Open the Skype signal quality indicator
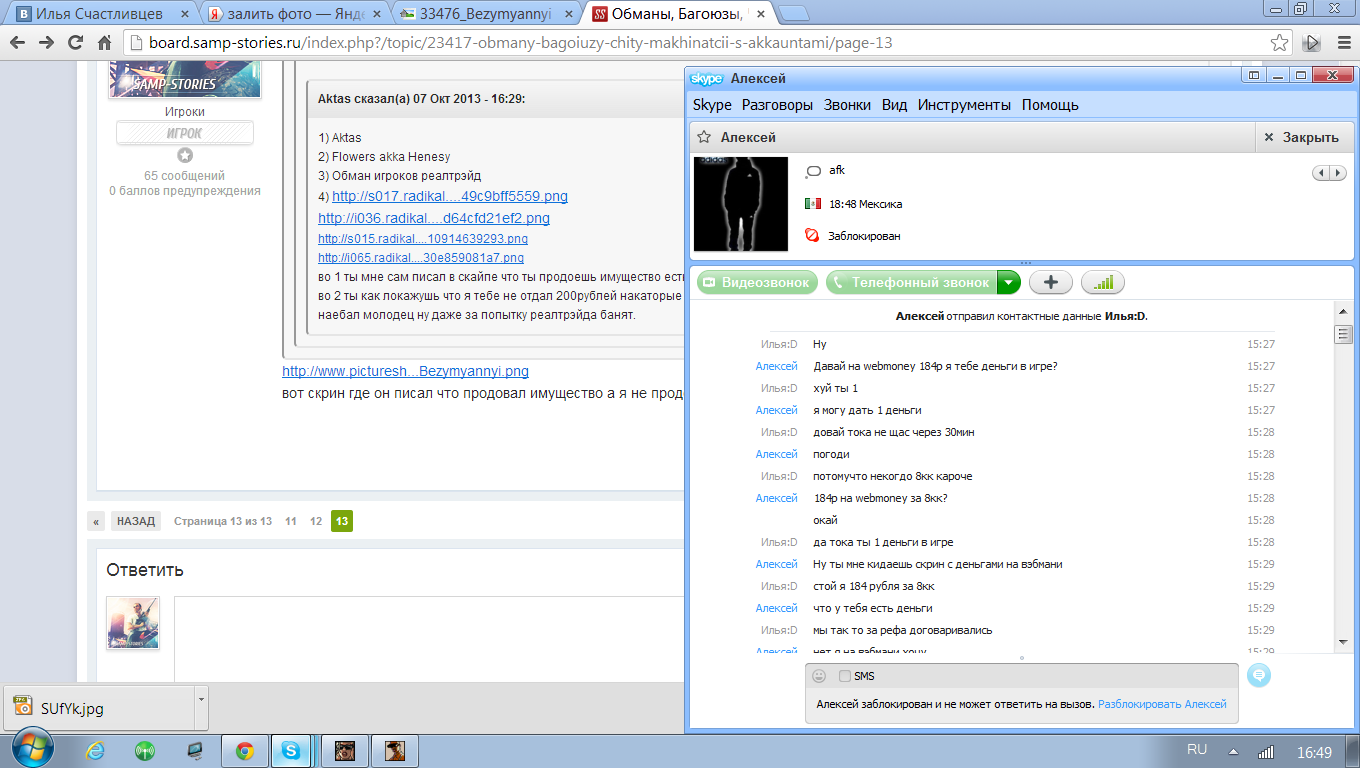This screenshot has width=1360, height=768. click(x=1102, y=283)
